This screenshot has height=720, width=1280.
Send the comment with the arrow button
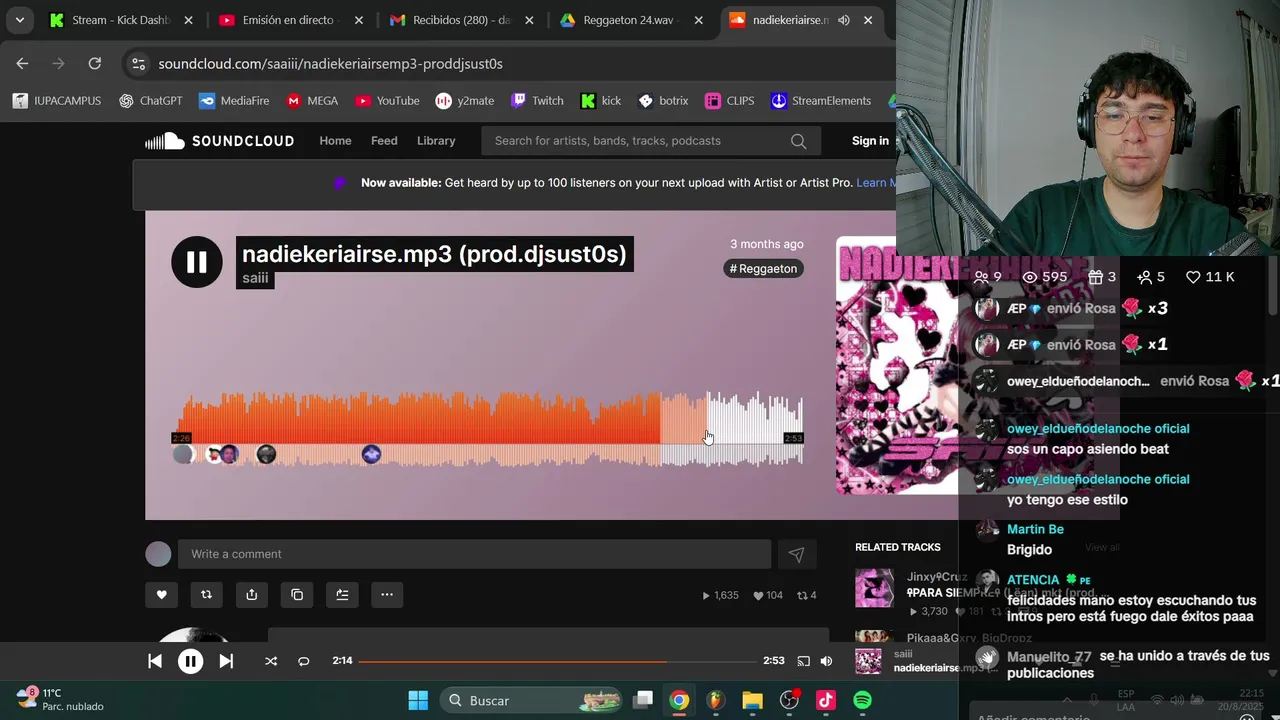[x=796, y=554]
